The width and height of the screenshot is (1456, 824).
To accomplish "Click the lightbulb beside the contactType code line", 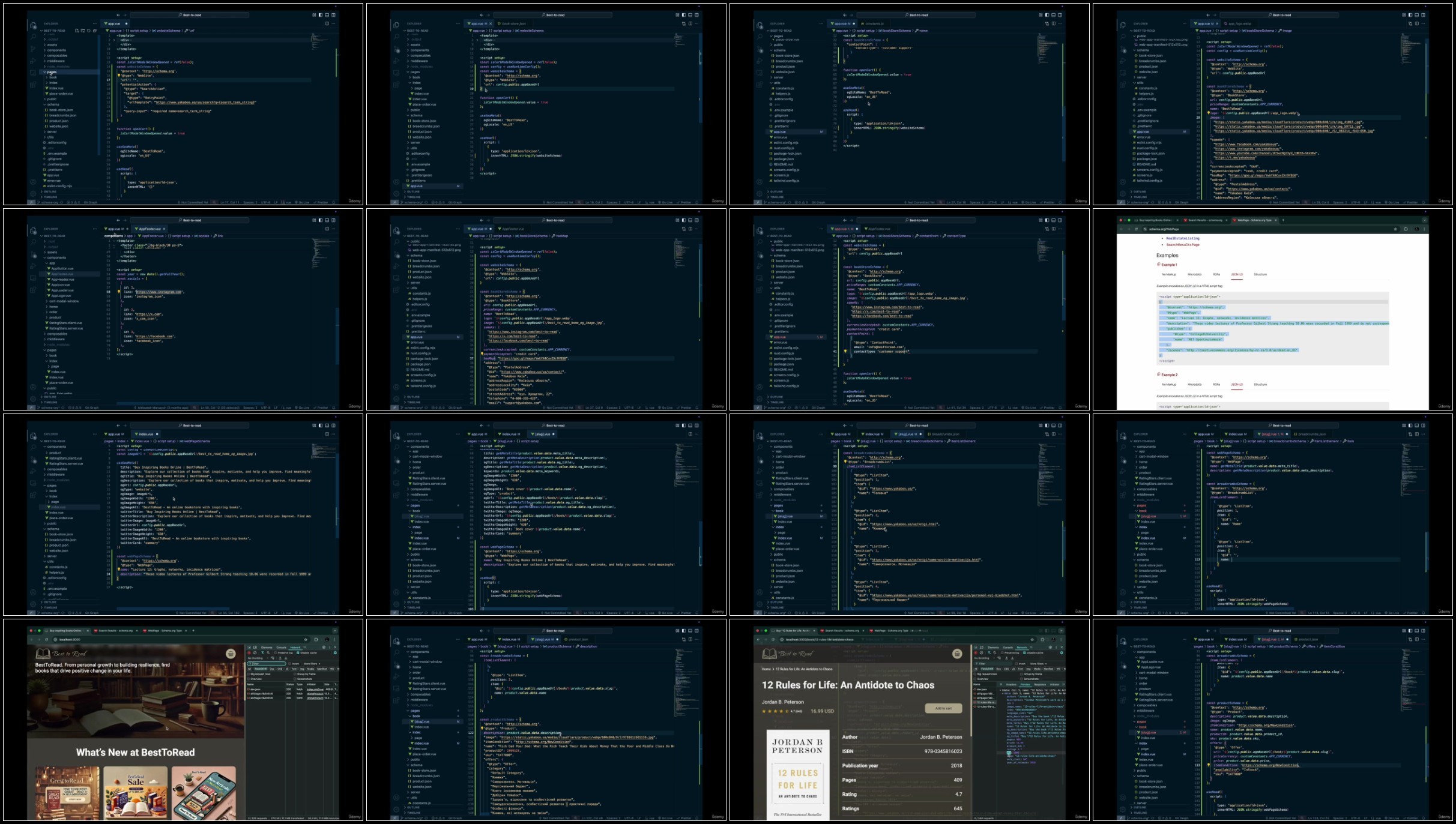I will click(845, 352).
